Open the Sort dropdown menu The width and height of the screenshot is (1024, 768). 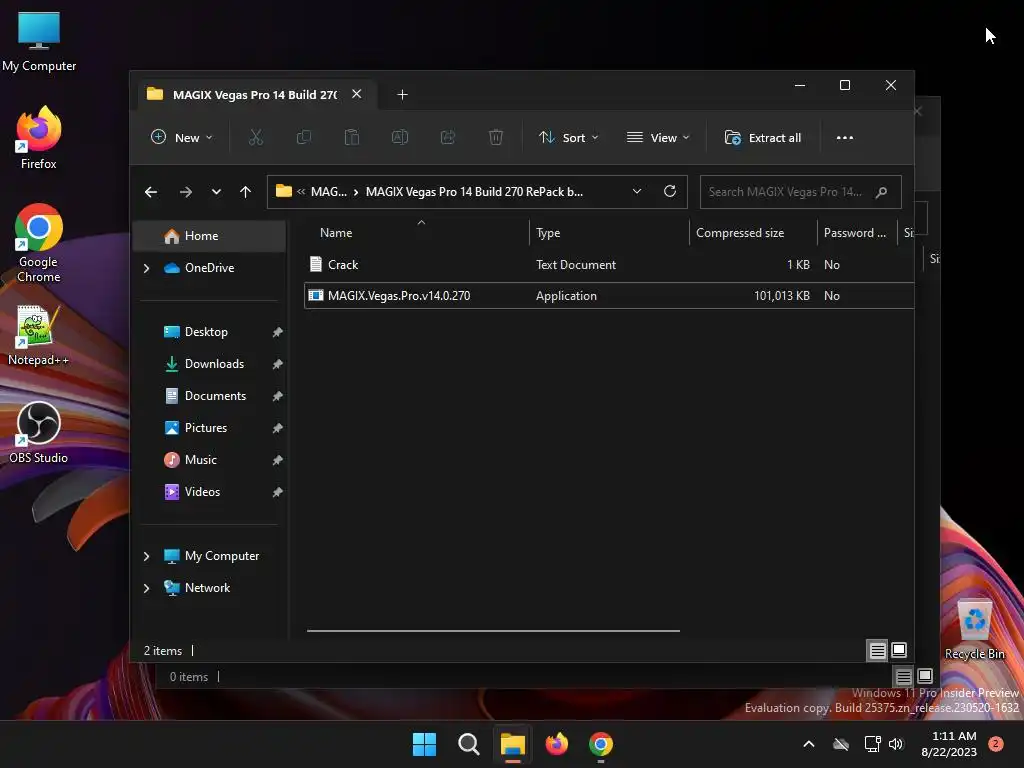[x=568, y=138]
